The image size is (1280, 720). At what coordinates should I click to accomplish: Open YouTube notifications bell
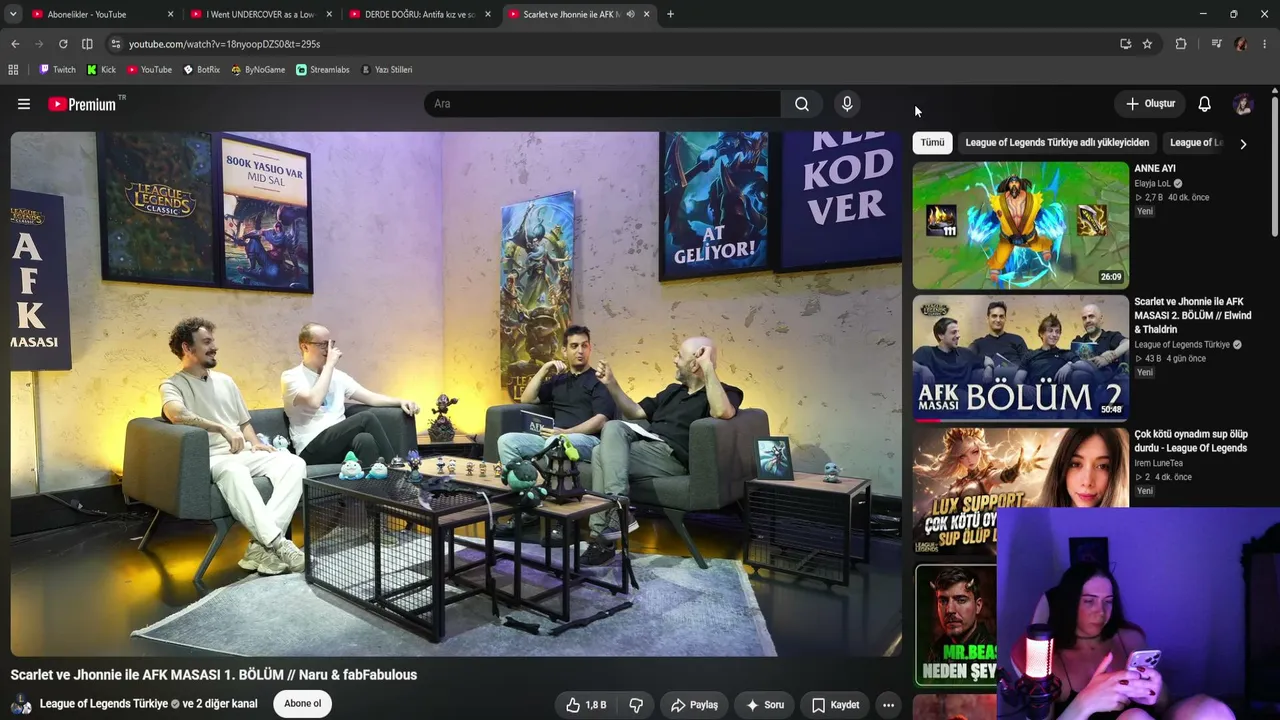(x=1205, y=104)
